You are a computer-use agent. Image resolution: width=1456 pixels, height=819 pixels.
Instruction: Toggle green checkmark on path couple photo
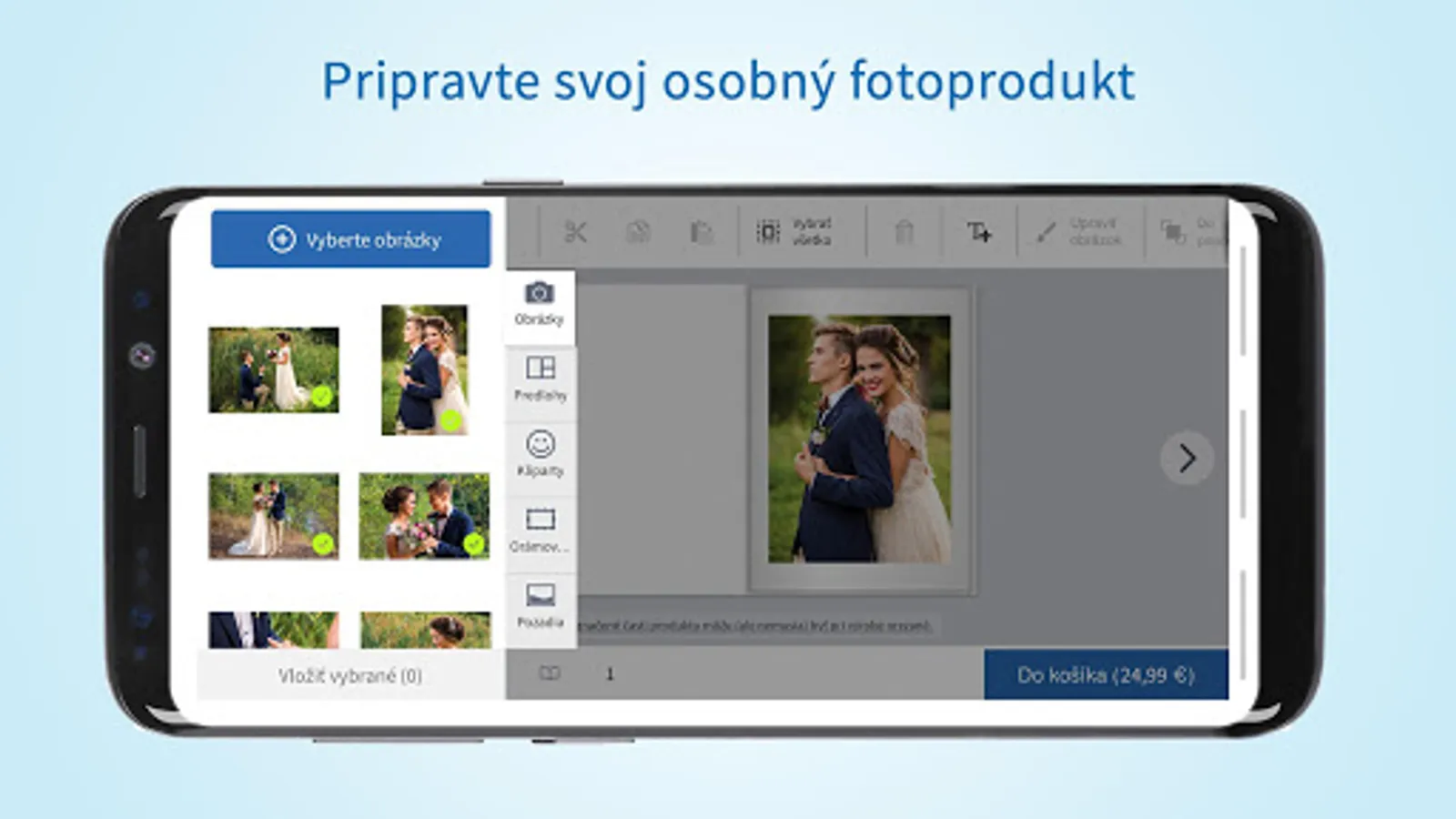pos(323,544)
